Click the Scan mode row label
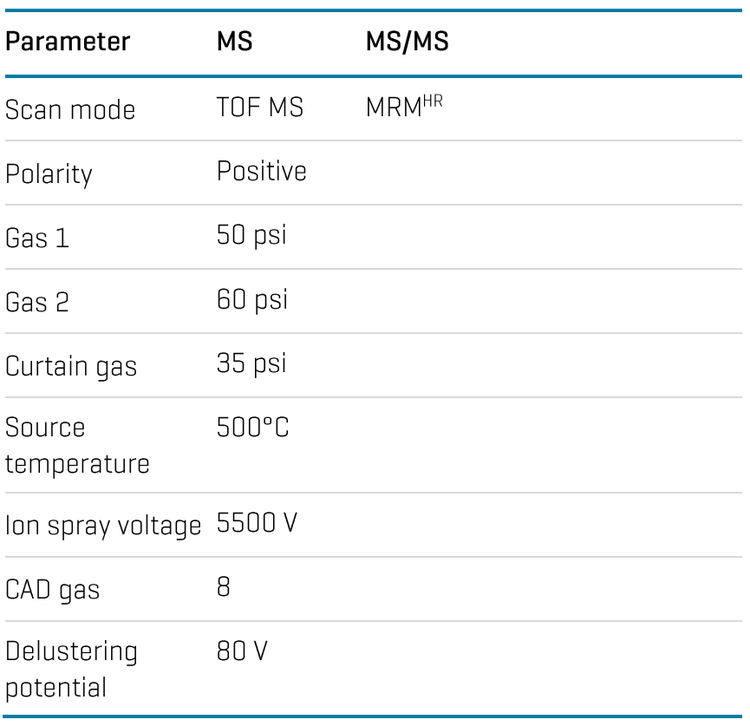This screenshot has height=726, width=750. click(x=70, y=110)
